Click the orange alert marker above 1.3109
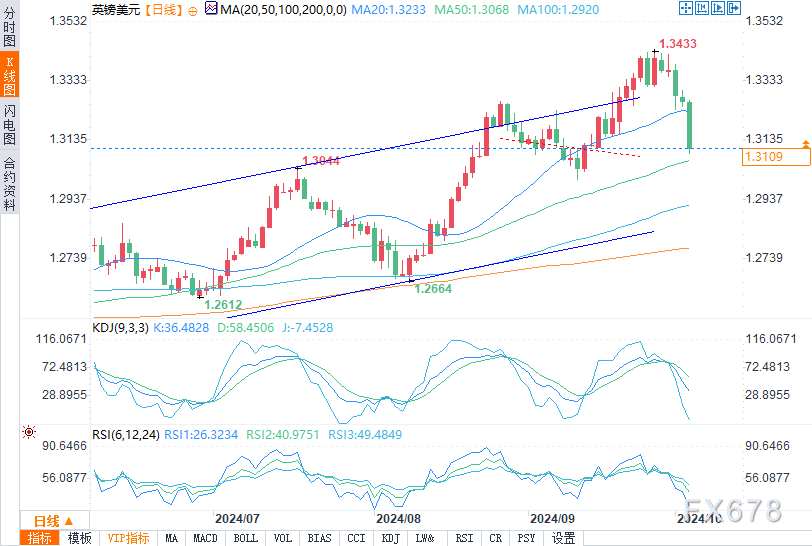 pyautogui.click(x=805, y=143)
